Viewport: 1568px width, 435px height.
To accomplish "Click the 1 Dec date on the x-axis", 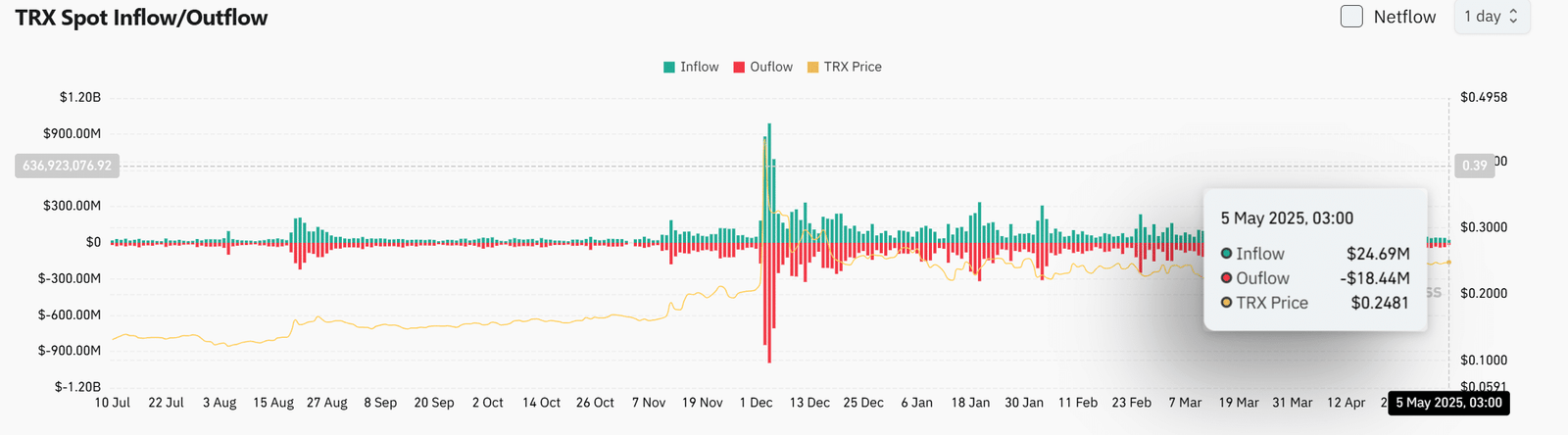I will pos(756,403).
